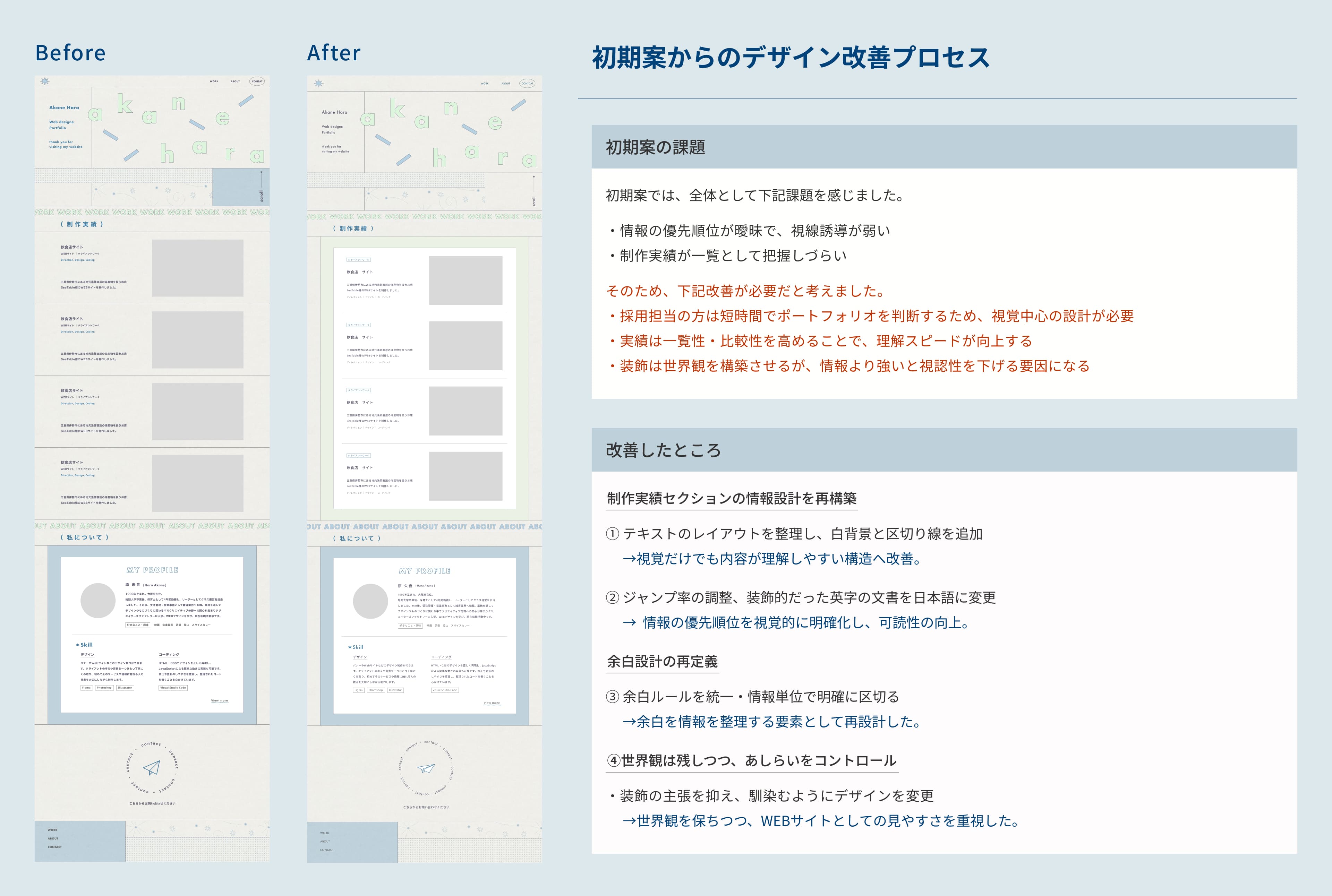This screenshot has height=896, width=1332.
Task: Click the Photoshop tag in the Before profile
Action: pos(104,687)
